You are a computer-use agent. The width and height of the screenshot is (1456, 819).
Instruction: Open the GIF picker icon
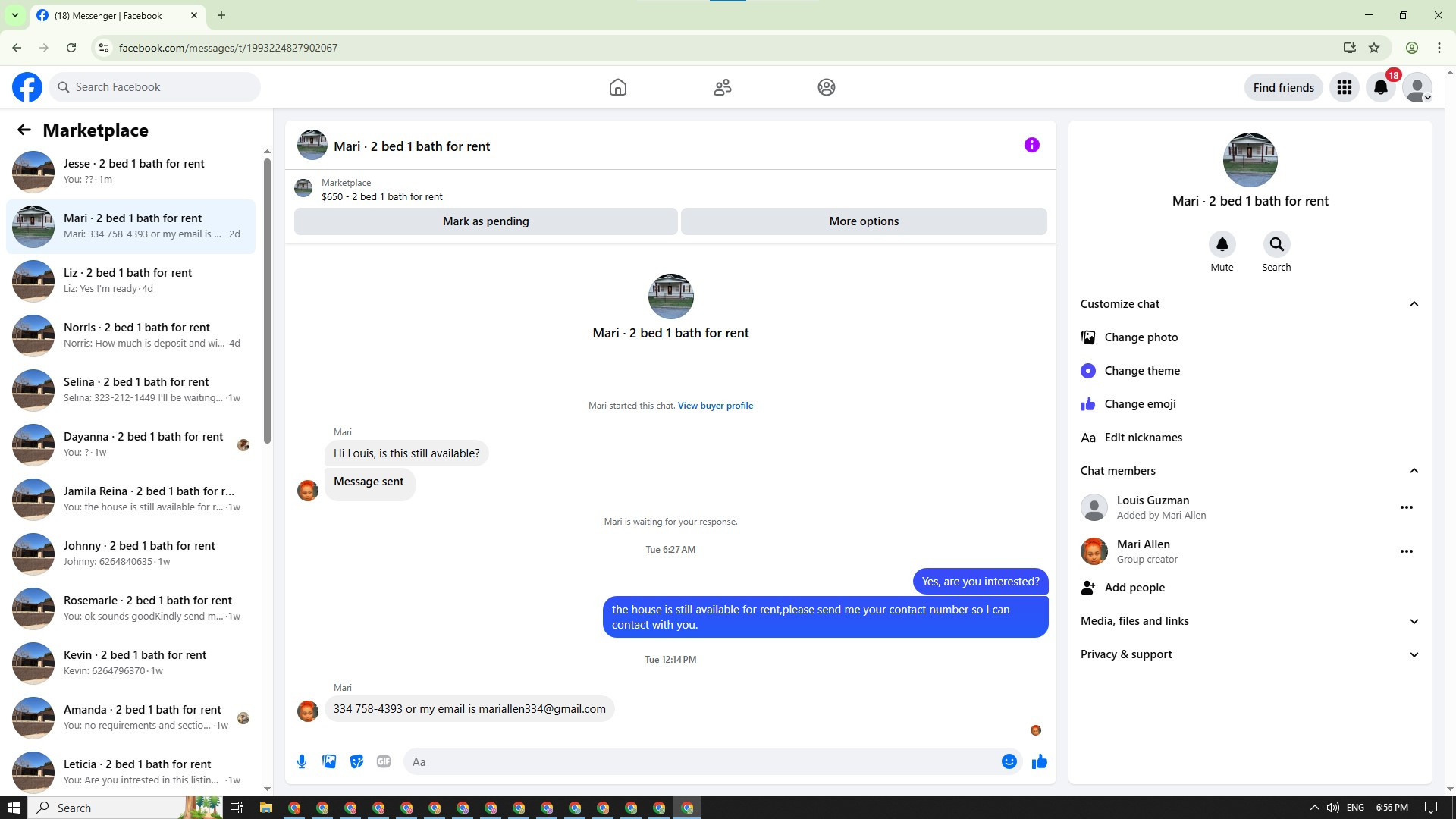[384, 761]
